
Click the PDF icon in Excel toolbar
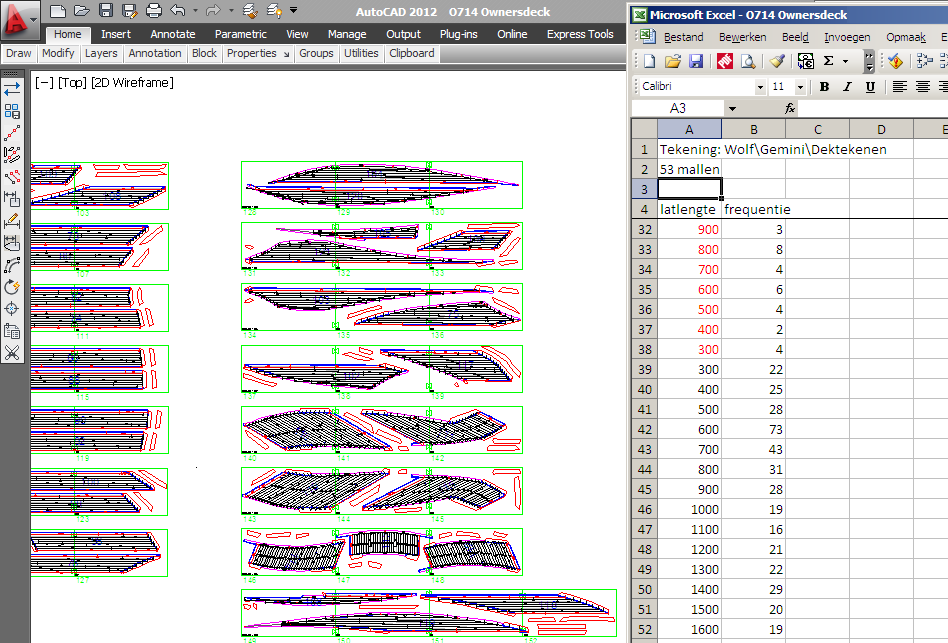(x=725, y=62)
